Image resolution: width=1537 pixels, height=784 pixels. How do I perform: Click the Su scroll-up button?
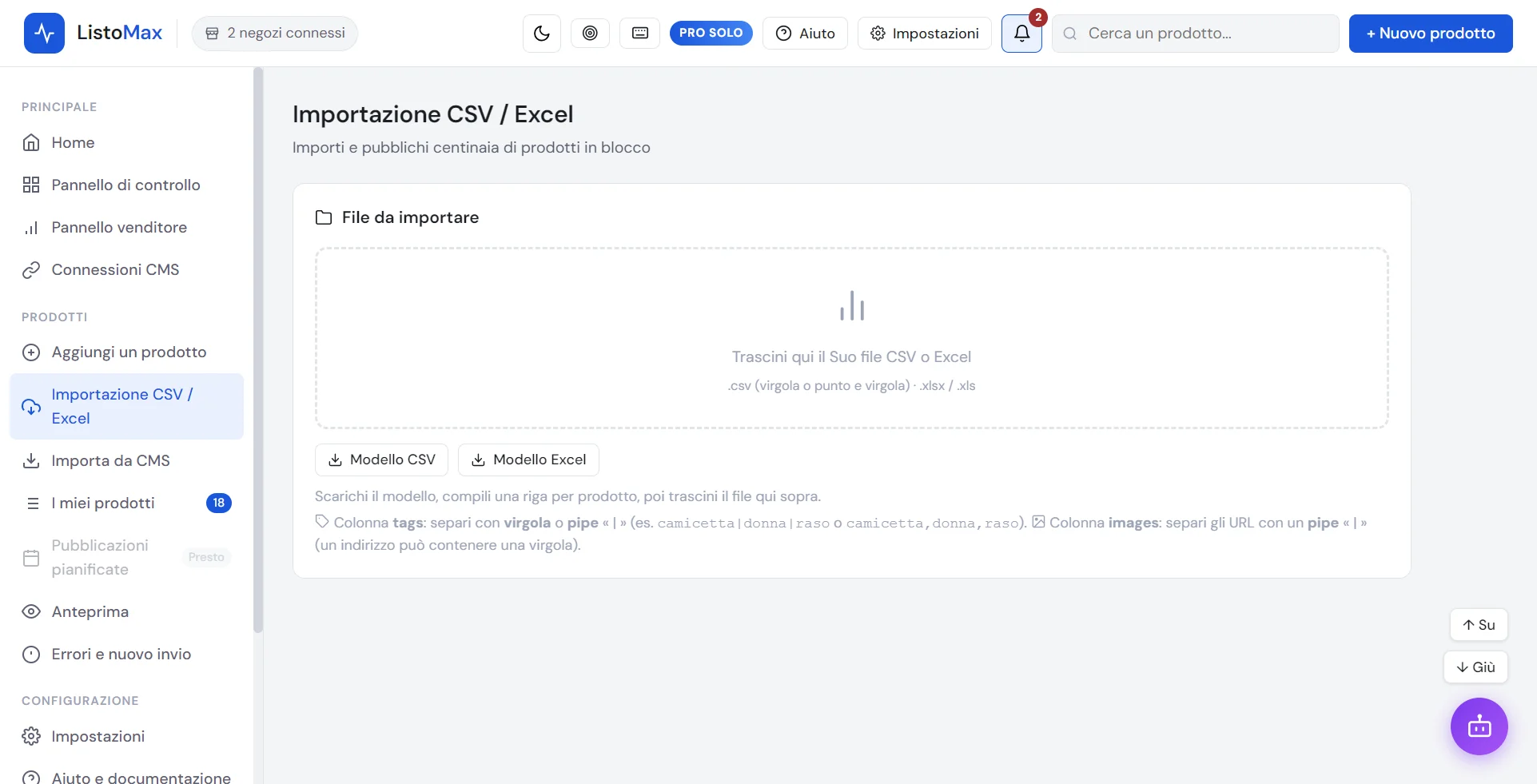point(1479,625)
